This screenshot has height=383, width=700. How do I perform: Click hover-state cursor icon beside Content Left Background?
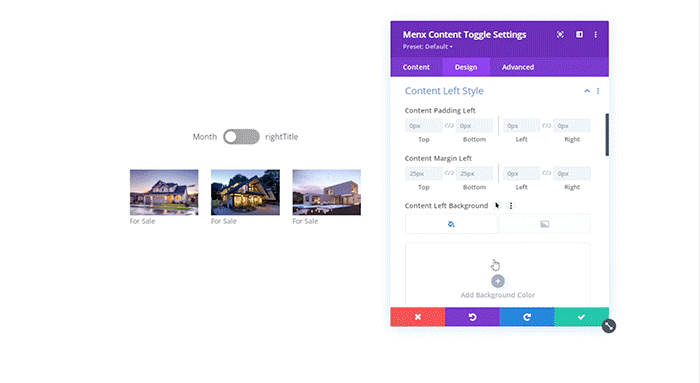497,206
